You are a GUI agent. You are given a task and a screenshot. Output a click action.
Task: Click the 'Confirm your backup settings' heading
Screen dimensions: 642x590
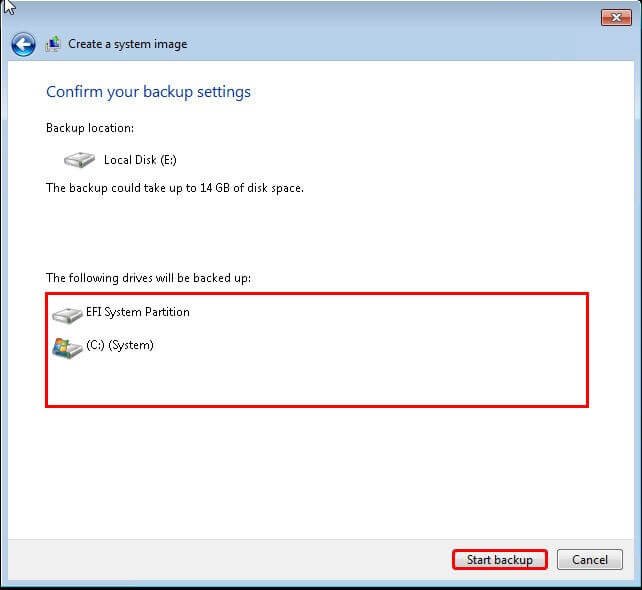click(148, 92)
